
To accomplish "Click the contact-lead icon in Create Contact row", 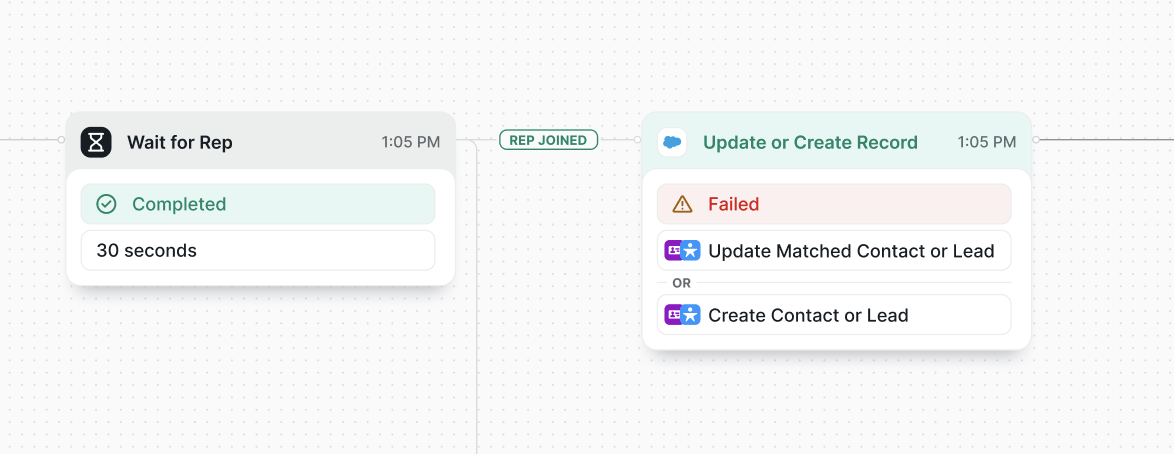I will (x=682, y=315).
